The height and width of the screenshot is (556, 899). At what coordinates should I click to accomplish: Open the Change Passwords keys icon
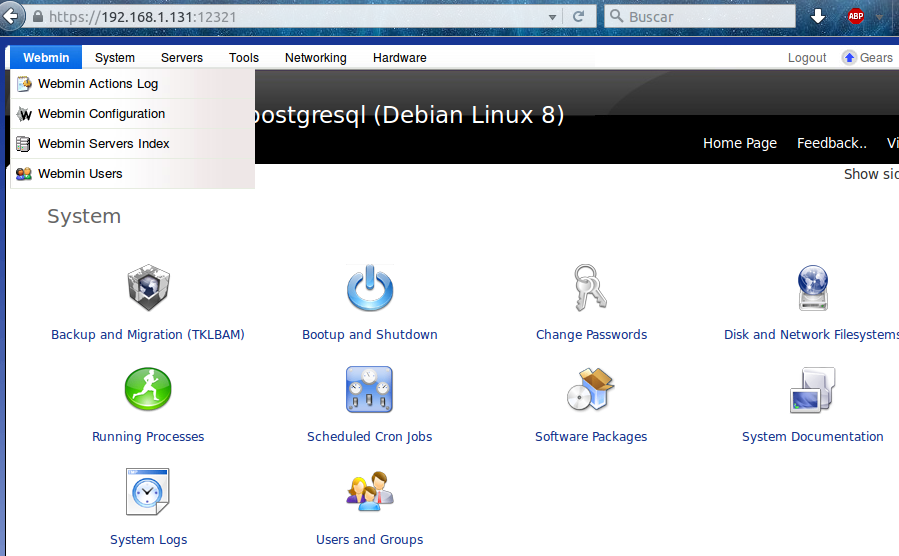pos(591,289)
